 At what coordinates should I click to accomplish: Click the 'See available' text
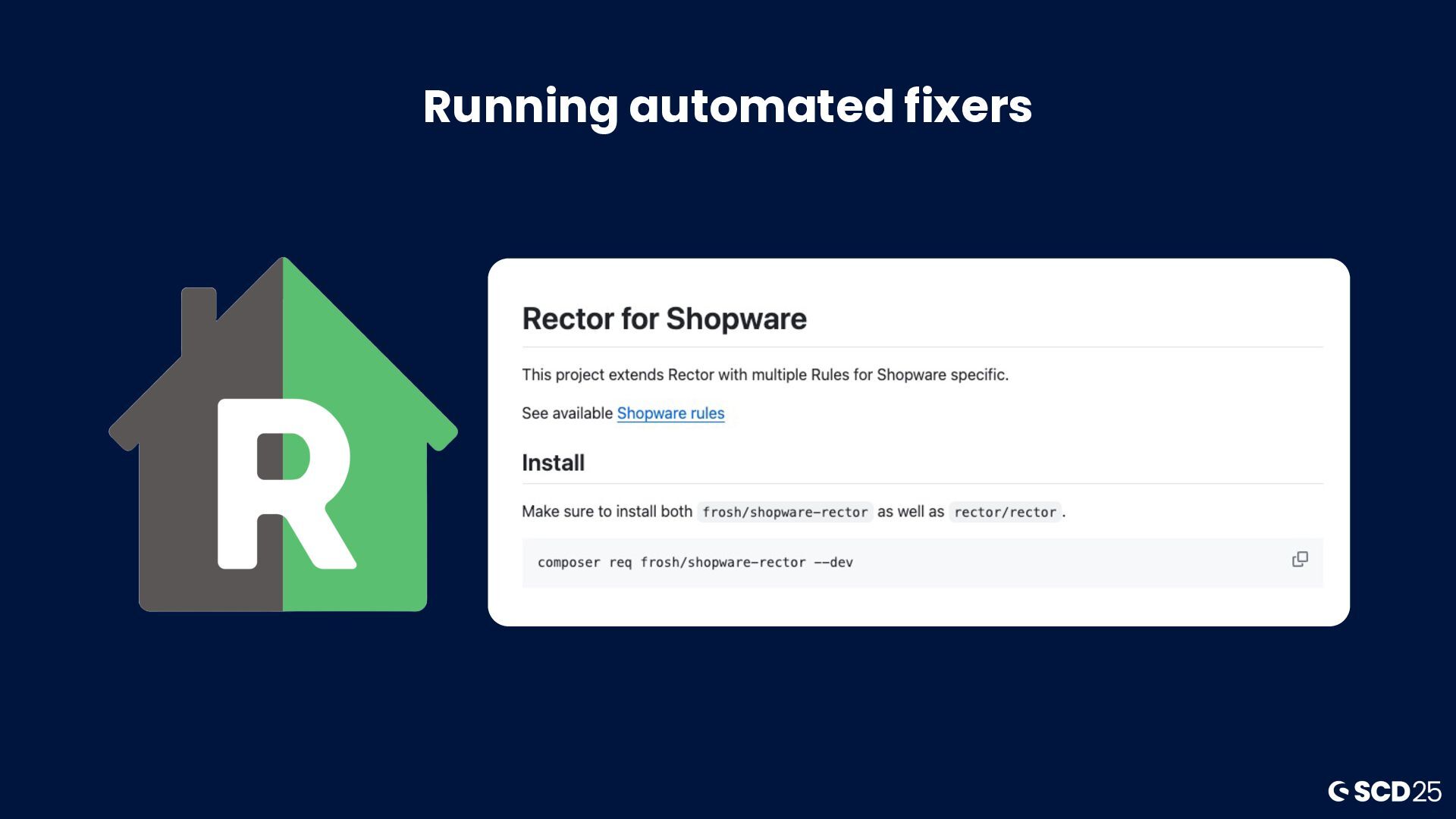pyautogui.click(x=566, y=413)
